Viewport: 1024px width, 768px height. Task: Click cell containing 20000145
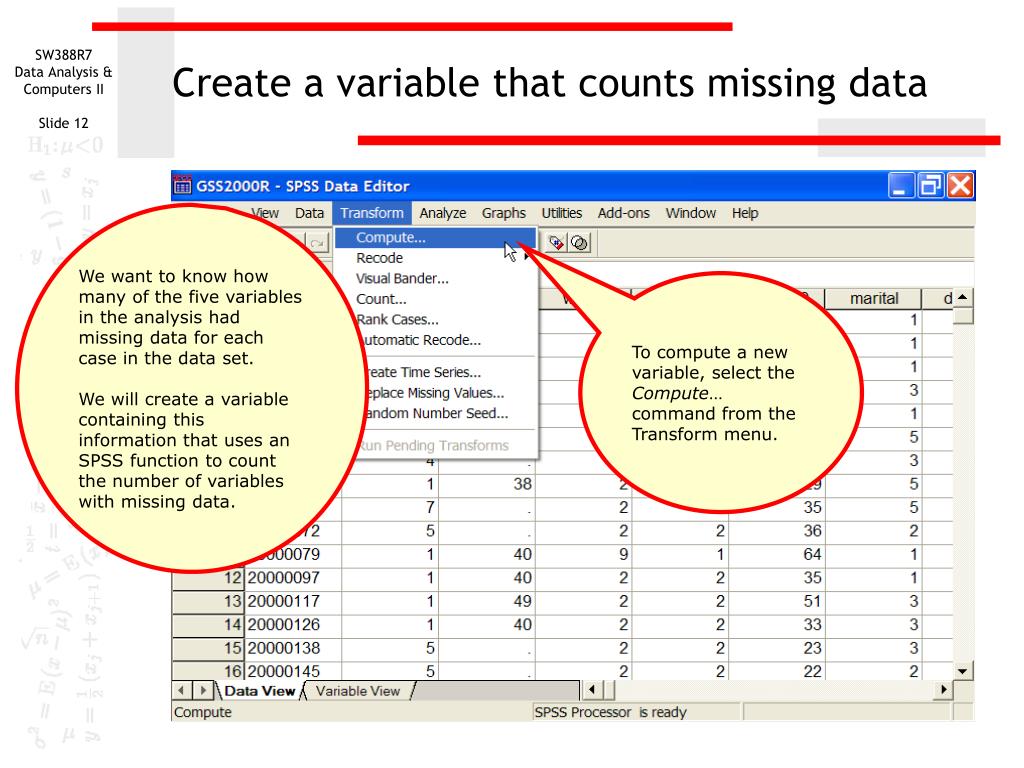click(293, 671)
